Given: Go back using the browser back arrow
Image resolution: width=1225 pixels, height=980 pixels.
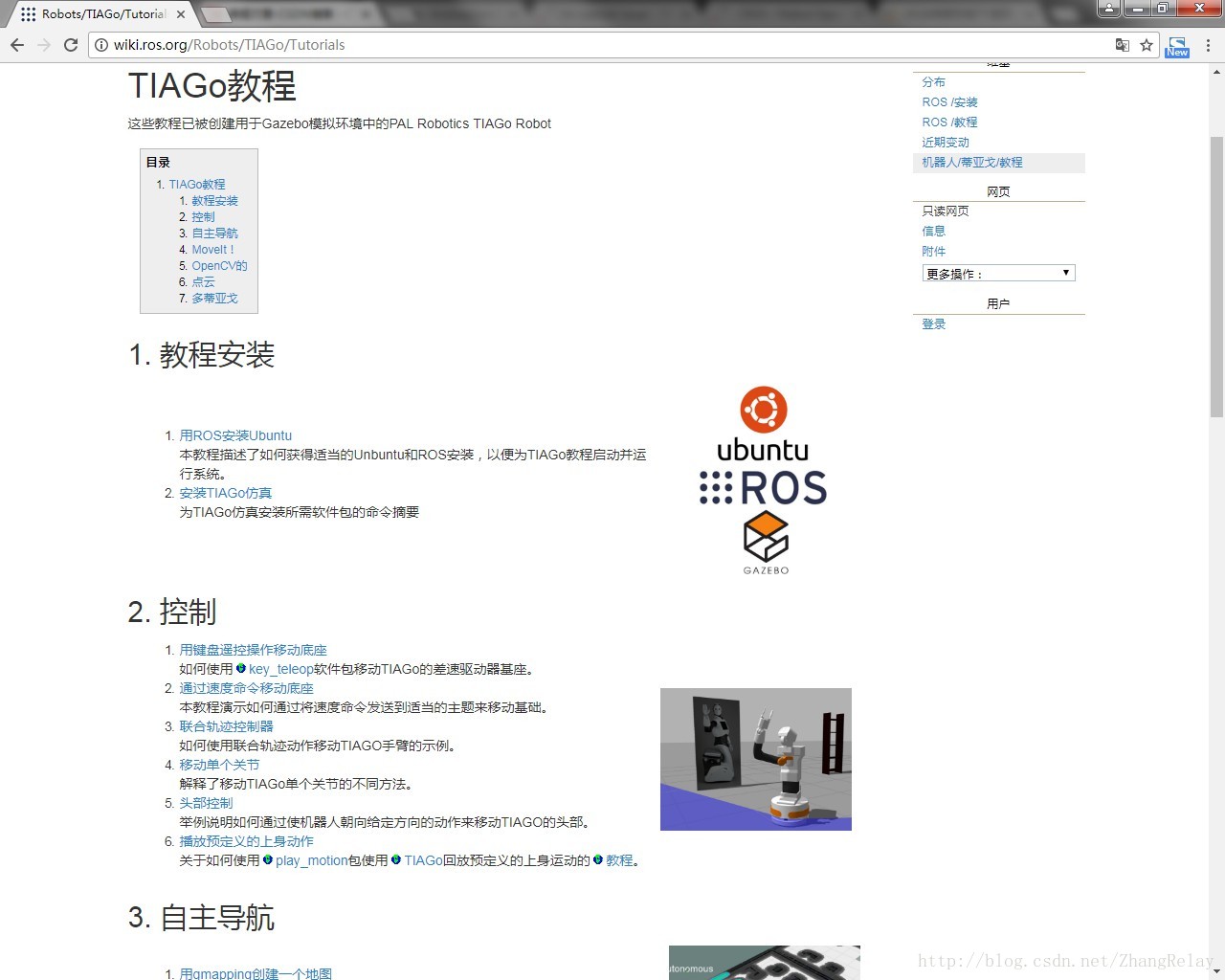Looking at the screenshot, I should point(17,45).
